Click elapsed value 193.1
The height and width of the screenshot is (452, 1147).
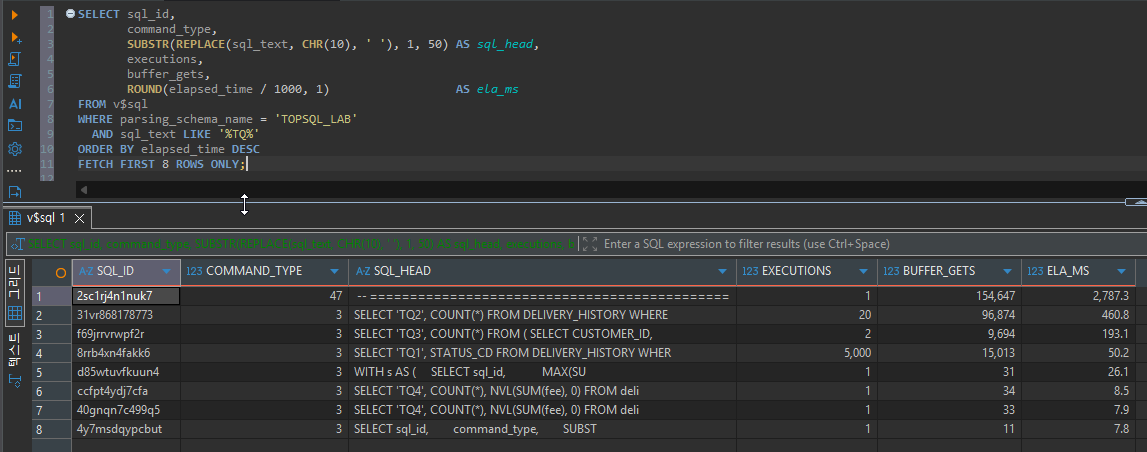pos(1078,334)
